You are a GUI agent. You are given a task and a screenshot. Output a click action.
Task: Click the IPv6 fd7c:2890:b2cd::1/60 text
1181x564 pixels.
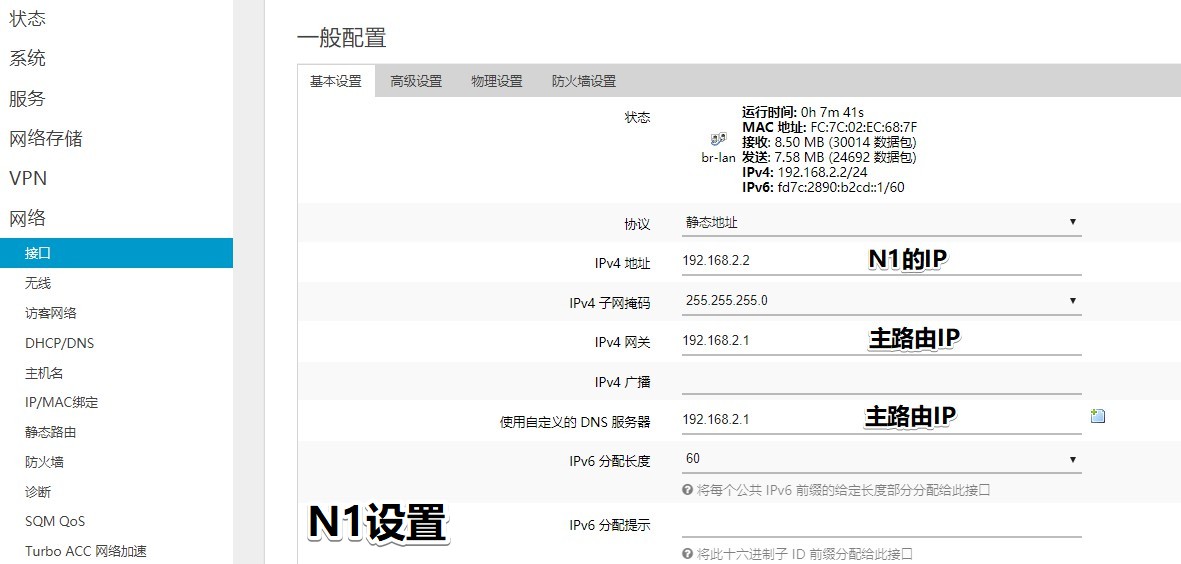click(x=823, y=187)
